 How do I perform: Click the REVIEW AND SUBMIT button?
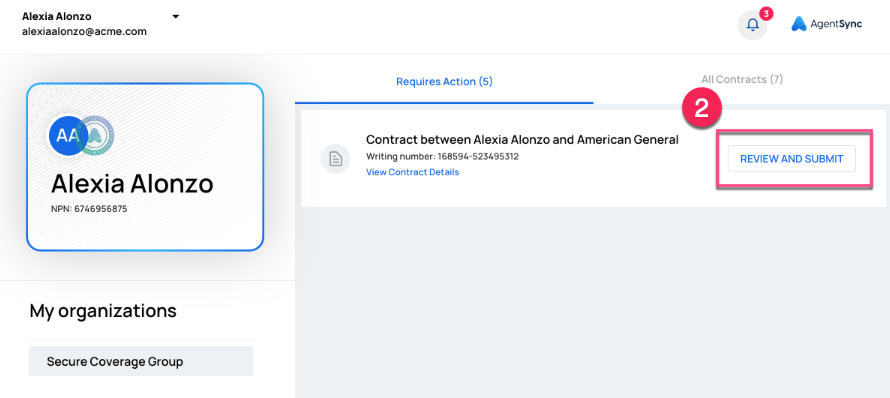coord(792,159)
